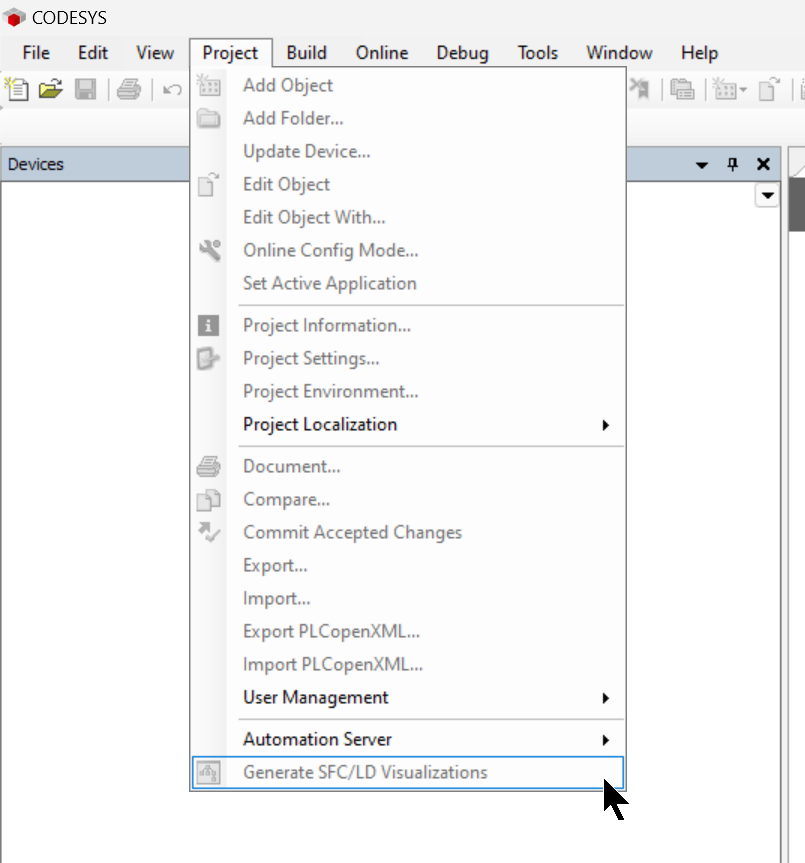
Task: Click the Document printer icon in menu
Action: coord(209,466)
